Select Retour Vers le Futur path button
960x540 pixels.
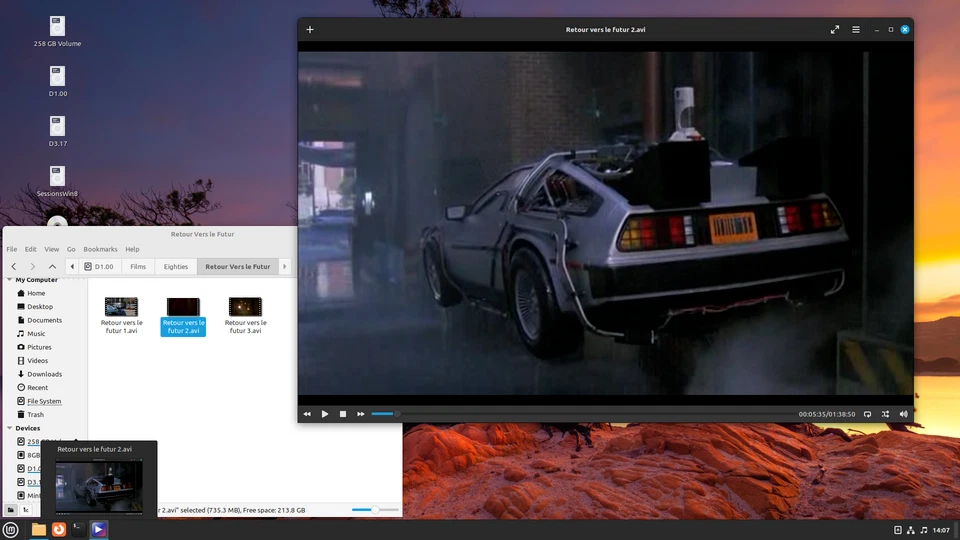pyautogui.click(x=238, y=266)
